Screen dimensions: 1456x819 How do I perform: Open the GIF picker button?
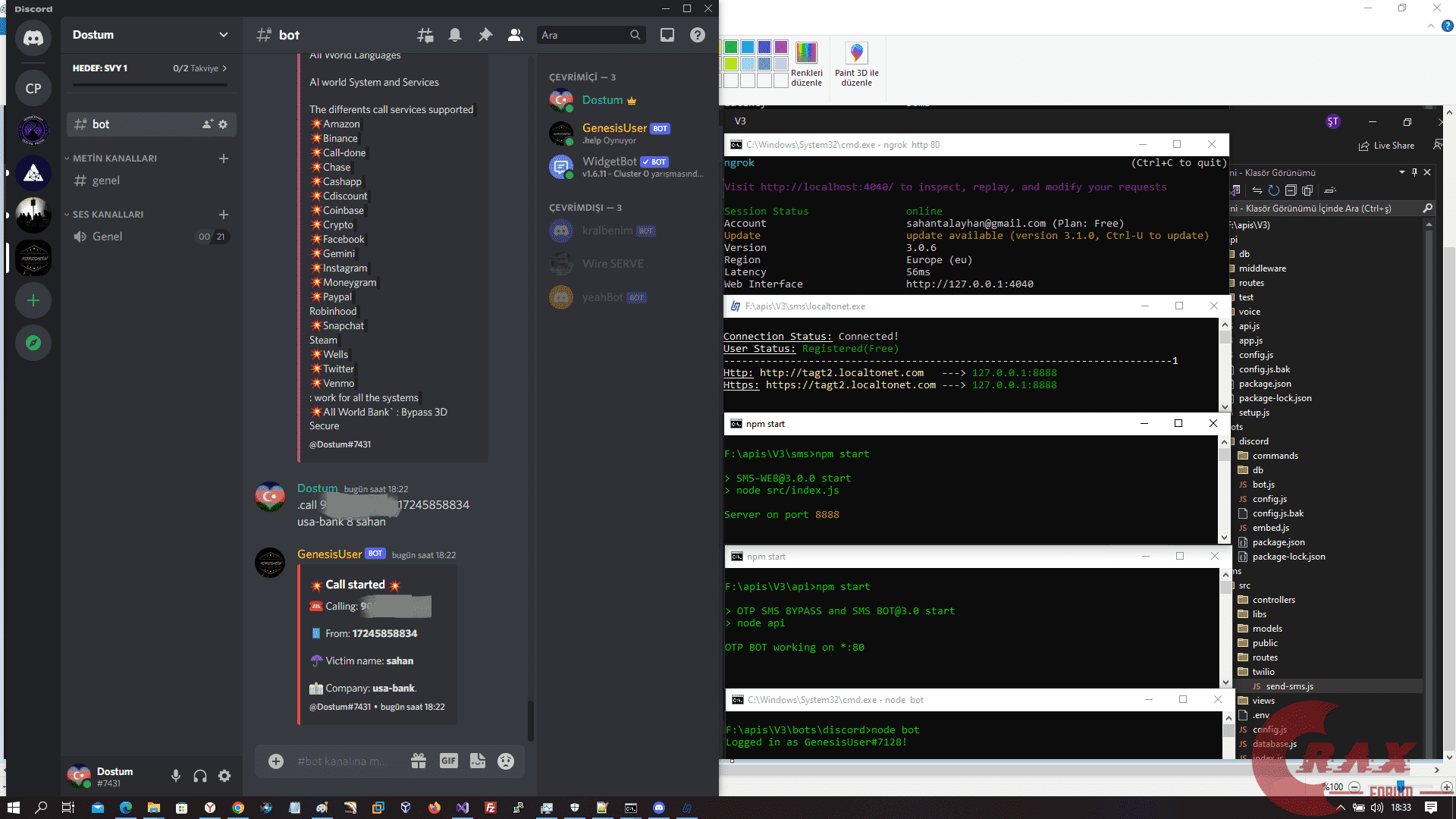coord(449,761)
